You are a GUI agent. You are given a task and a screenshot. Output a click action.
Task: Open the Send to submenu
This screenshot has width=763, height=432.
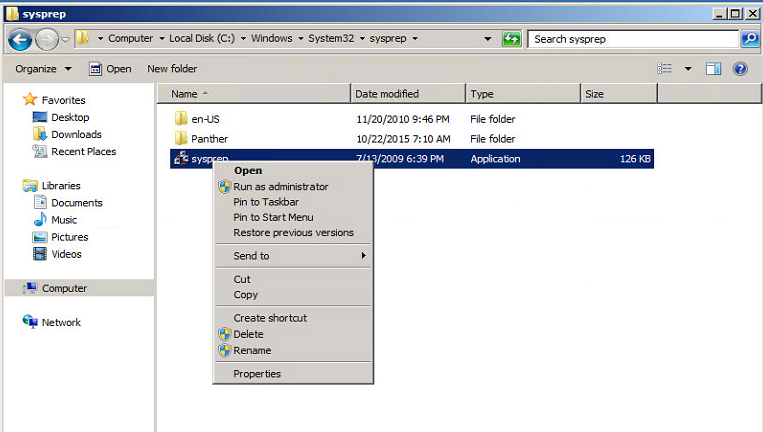coord(293,255)
